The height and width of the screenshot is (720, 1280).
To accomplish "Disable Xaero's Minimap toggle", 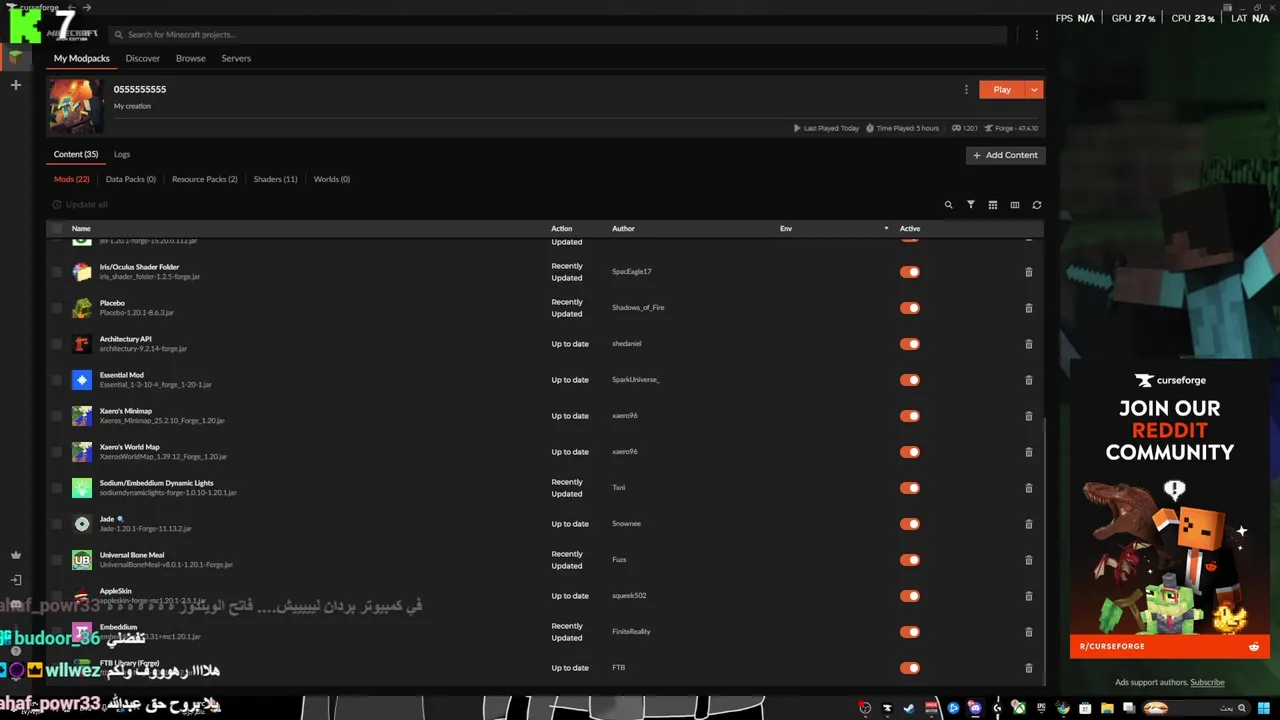I will pyautogui.click(x=909, y=416).
